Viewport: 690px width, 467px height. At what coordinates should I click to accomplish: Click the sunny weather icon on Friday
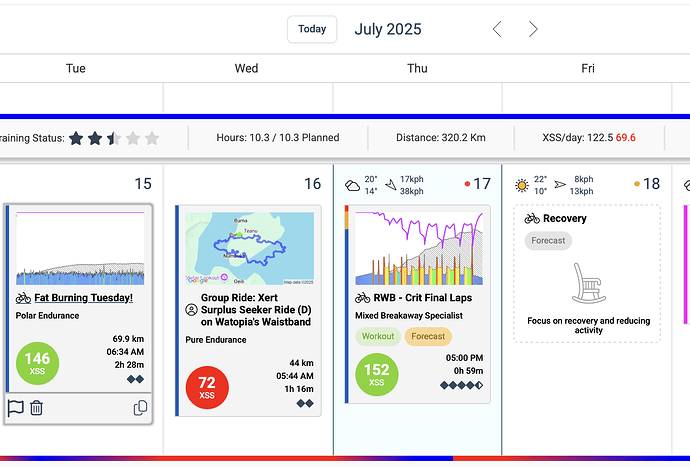pos(521,185)
